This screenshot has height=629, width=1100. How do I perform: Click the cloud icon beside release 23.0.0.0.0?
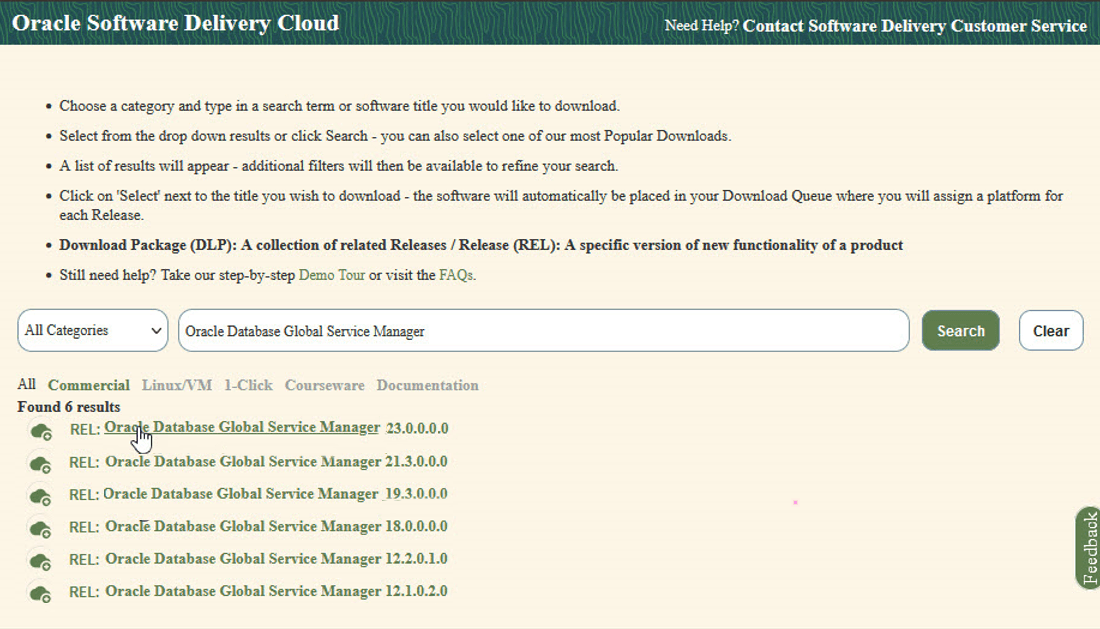tap(39, 430)
